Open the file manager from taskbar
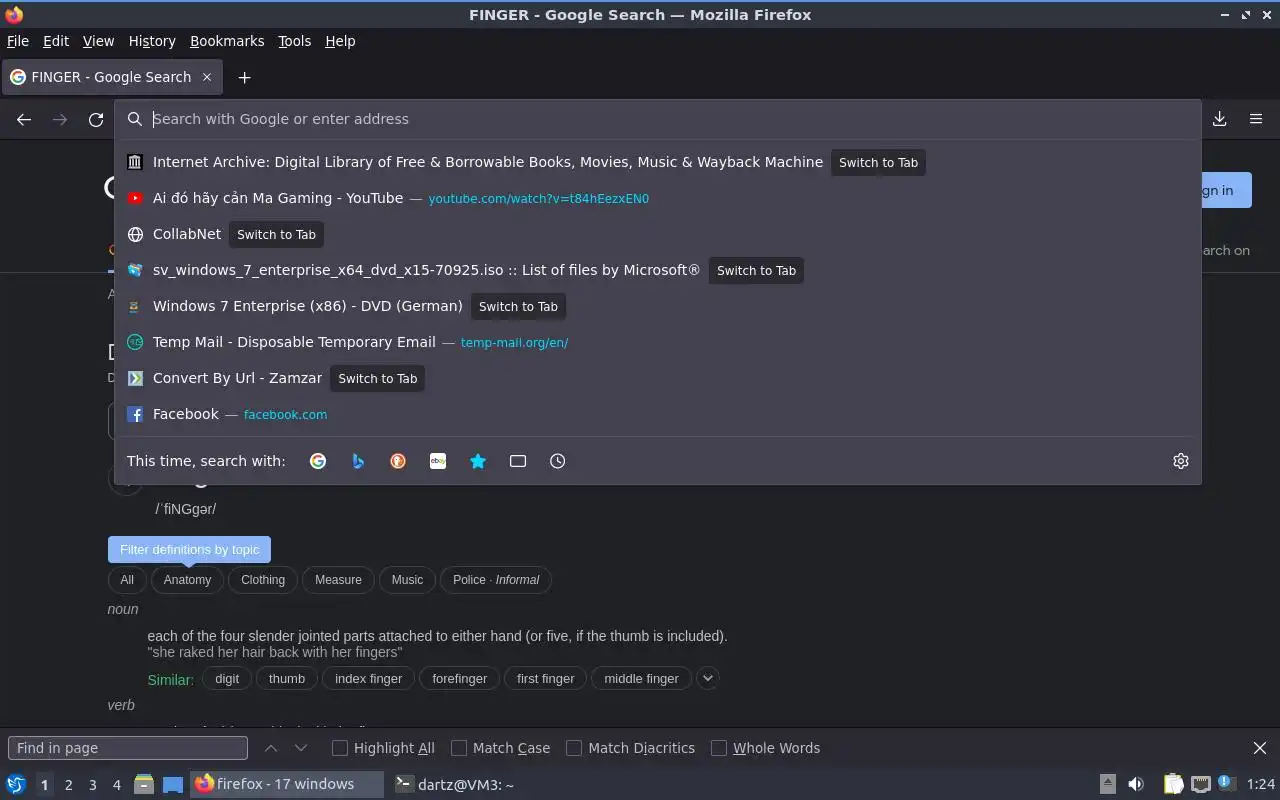 click(x=144, y=784)
